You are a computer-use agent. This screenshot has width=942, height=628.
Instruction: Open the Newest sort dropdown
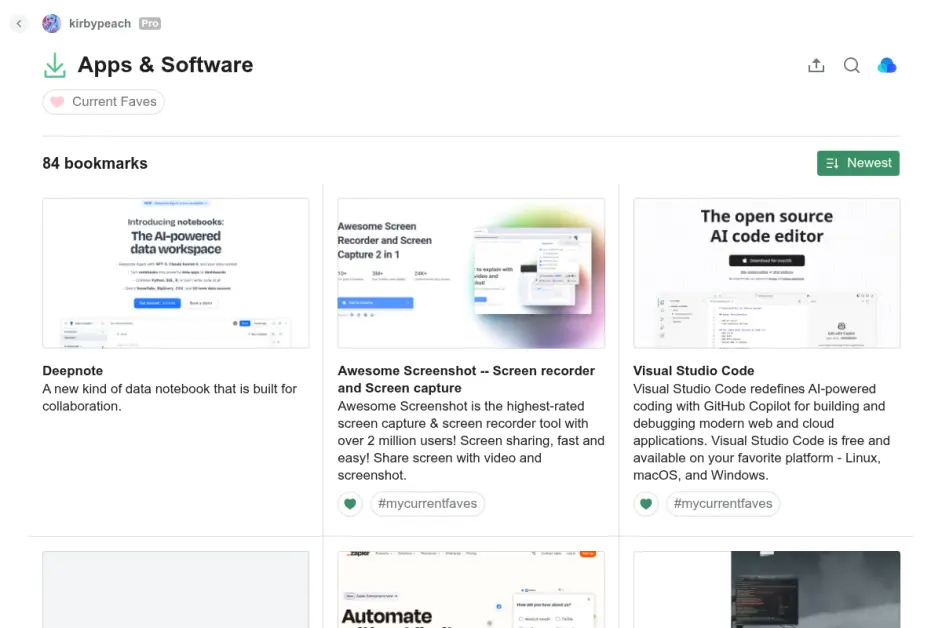tap(858, 163)
